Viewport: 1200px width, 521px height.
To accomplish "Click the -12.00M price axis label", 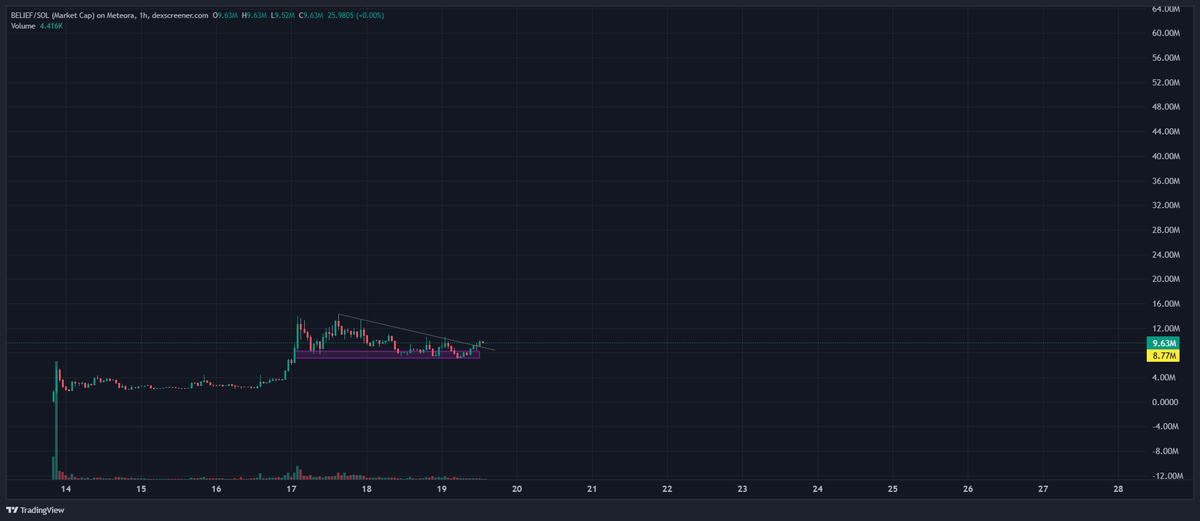I will [x=1166, y=475].
